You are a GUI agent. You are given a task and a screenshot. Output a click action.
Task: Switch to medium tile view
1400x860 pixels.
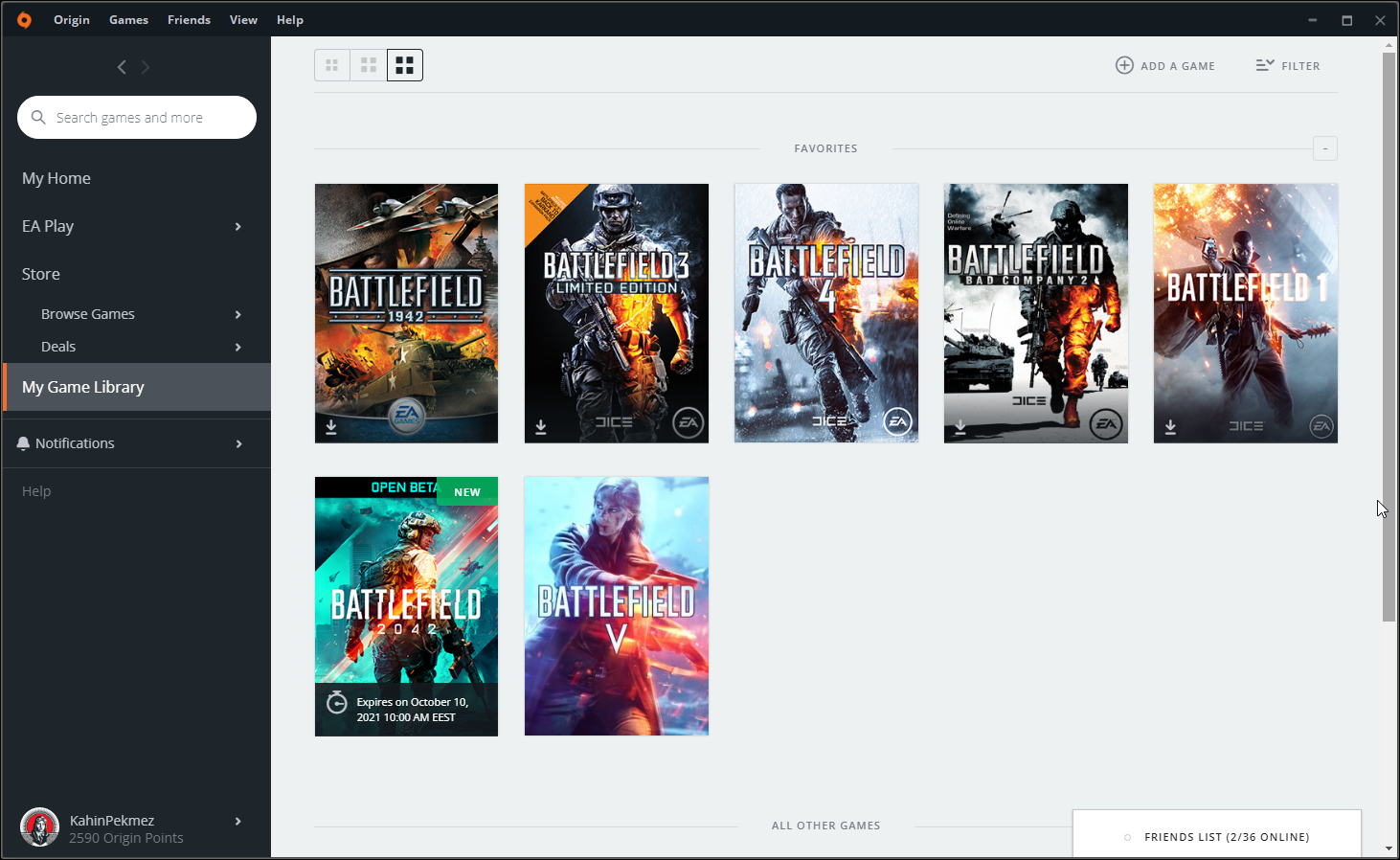(x=369, y=65)
